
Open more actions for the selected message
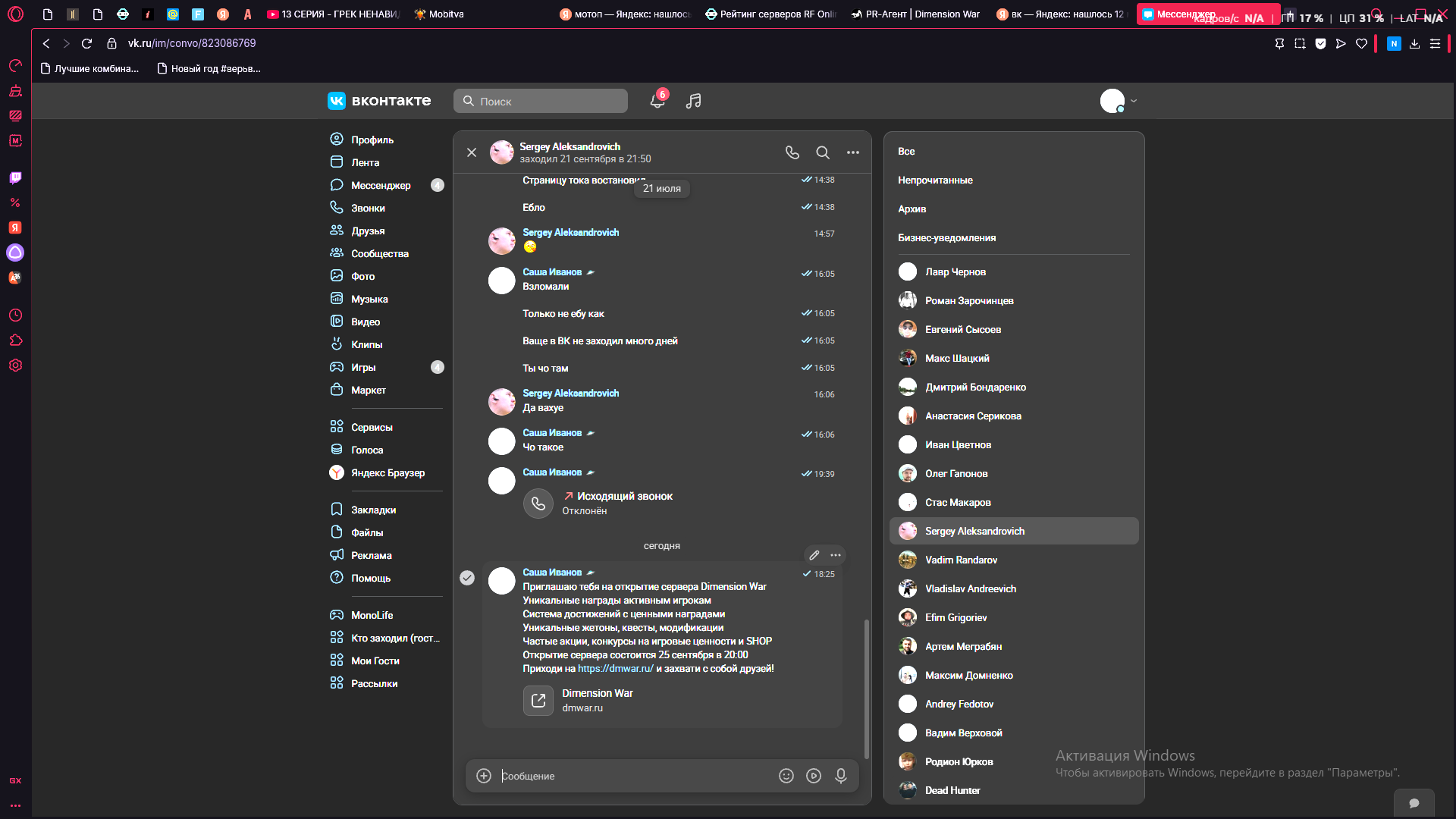tap(836, 555)
